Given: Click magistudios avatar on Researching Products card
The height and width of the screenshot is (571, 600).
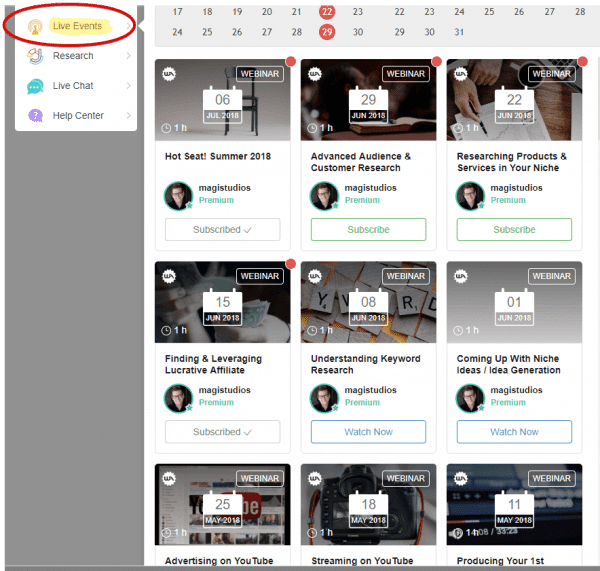Looking at the screenshot, I should pyautogui.click(x=470, y=196).
